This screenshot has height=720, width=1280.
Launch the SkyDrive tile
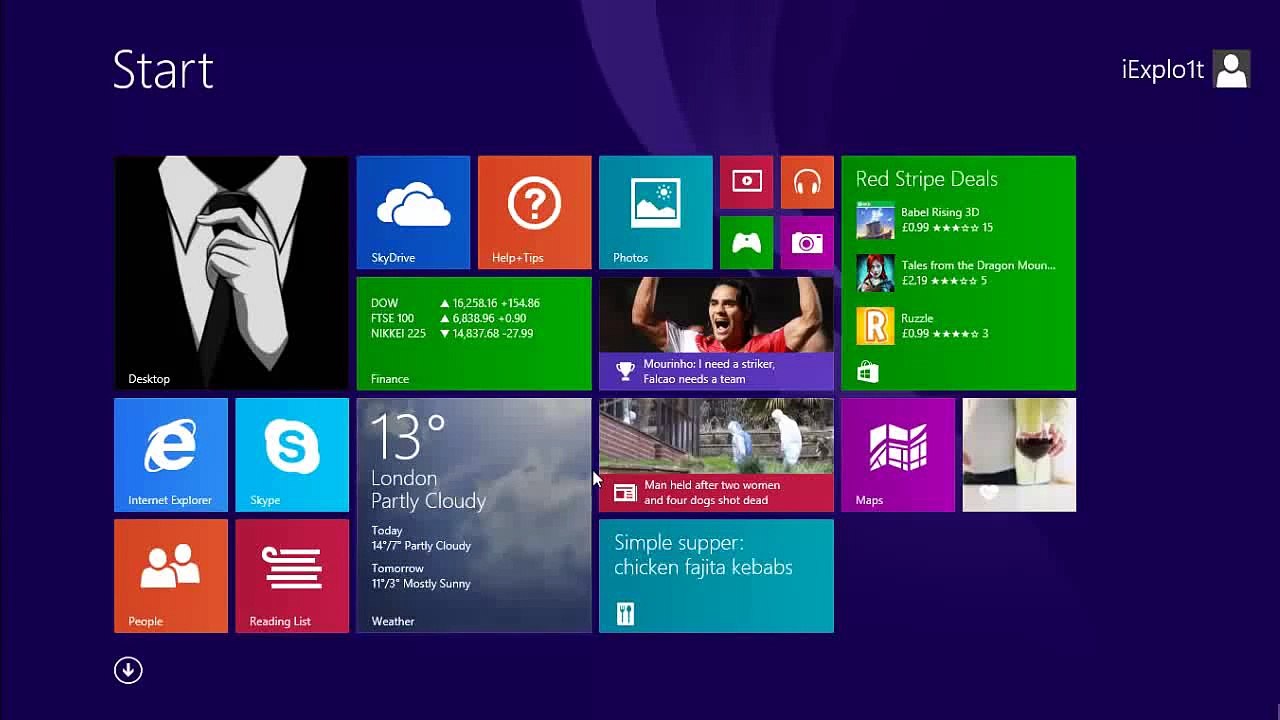tap(413, 212)
